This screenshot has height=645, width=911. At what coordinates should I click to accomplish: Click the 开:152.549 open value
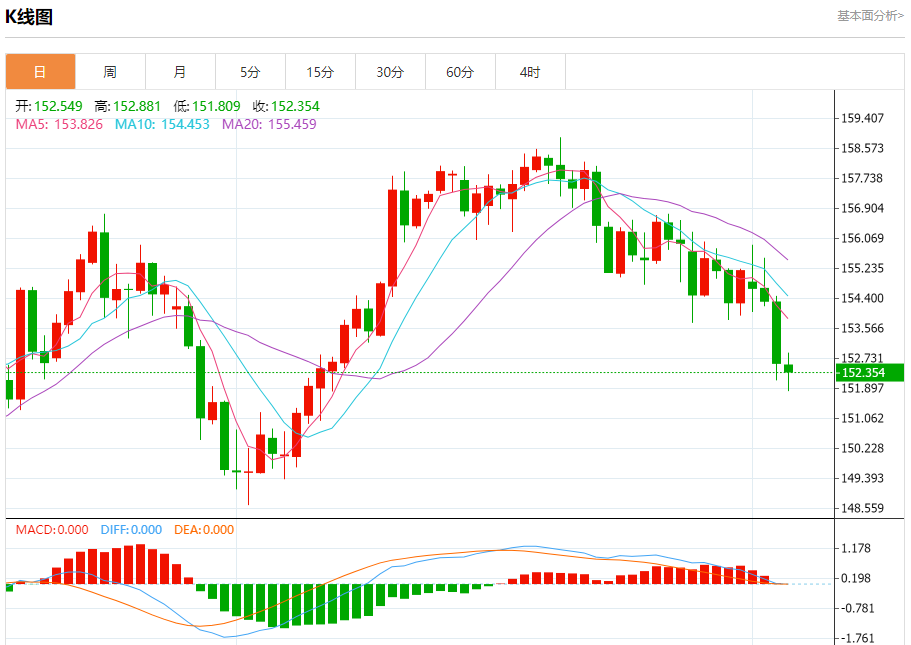pyautogui.click(x=49, y=106)
